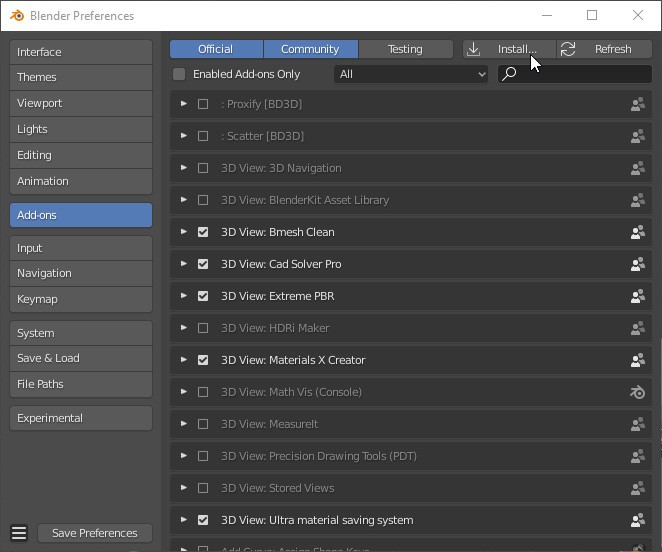Expand 3D Navigation add-on details

[184, 168]
